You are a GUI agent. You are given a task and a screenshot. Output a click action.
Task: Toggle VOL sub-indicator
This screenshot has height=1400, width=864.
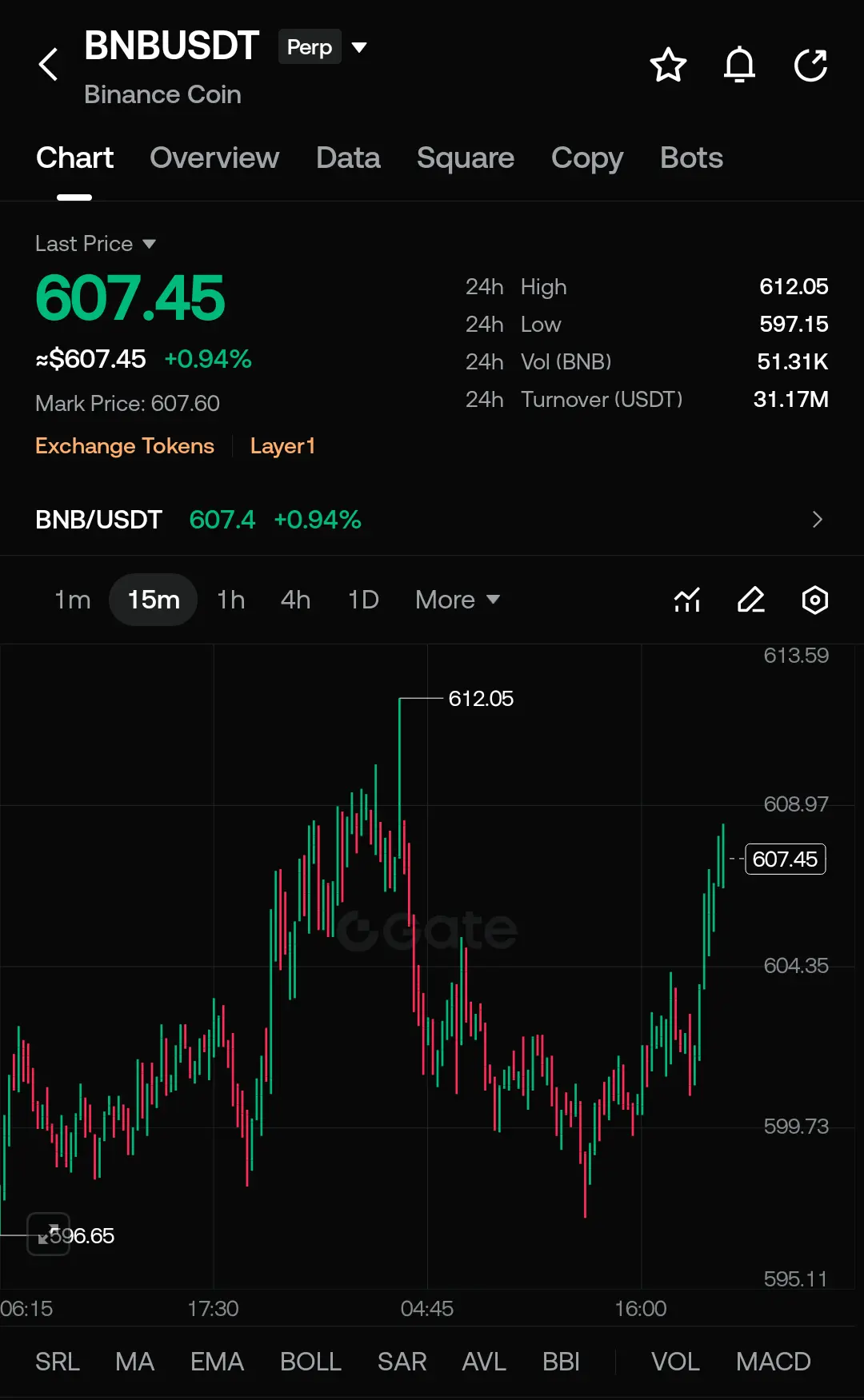[675, 1361]
